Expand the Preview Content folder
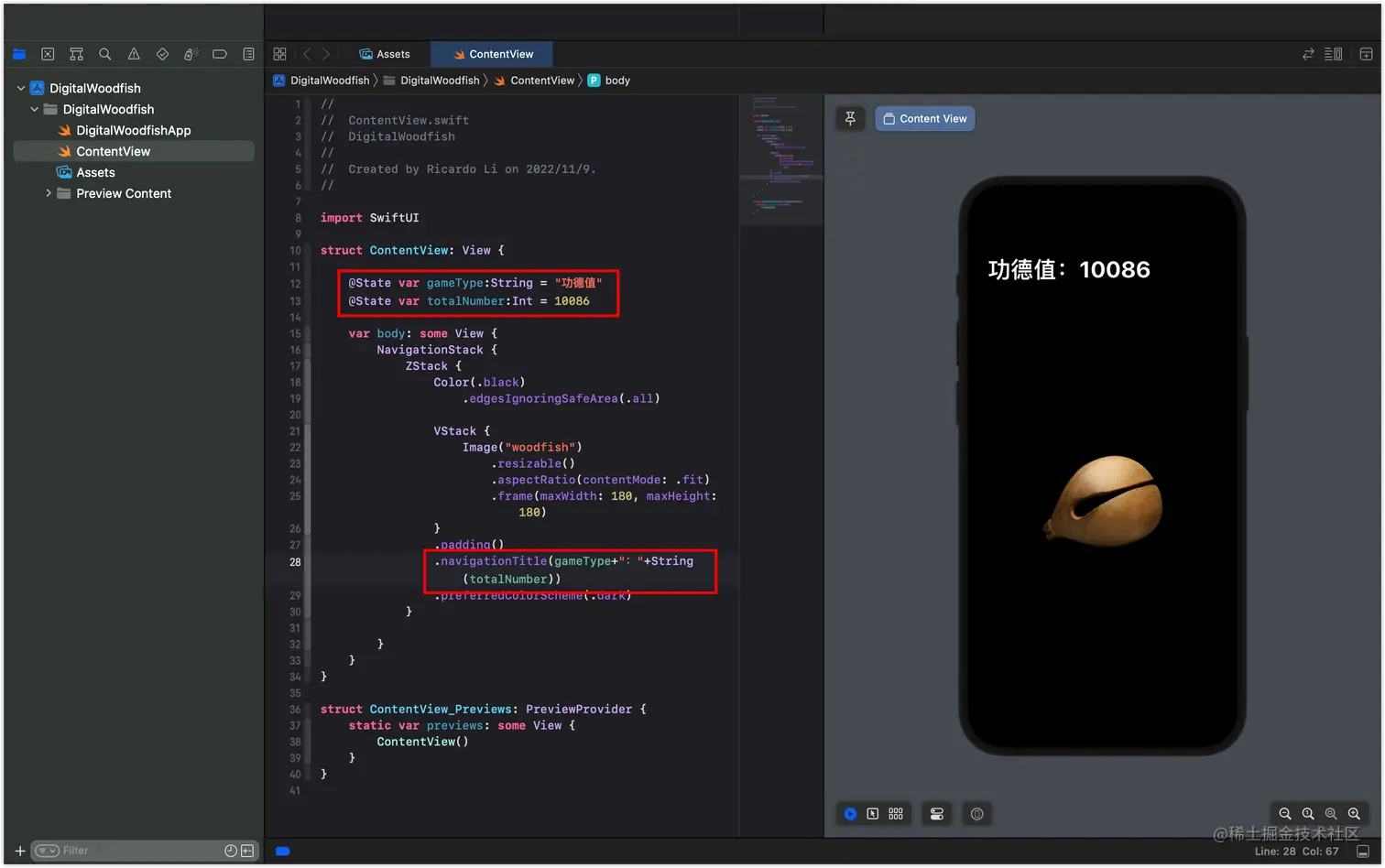The height and width of the screenshot is (868, 1385). (49, 193)
